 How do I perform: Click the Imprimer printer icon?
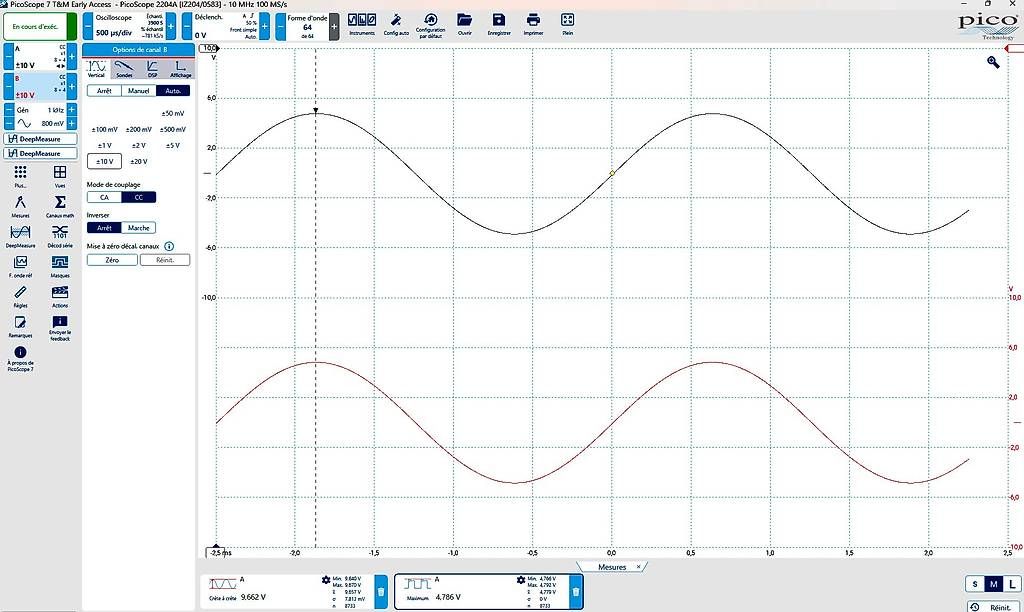pyautogui.click(x=533, y=24)
